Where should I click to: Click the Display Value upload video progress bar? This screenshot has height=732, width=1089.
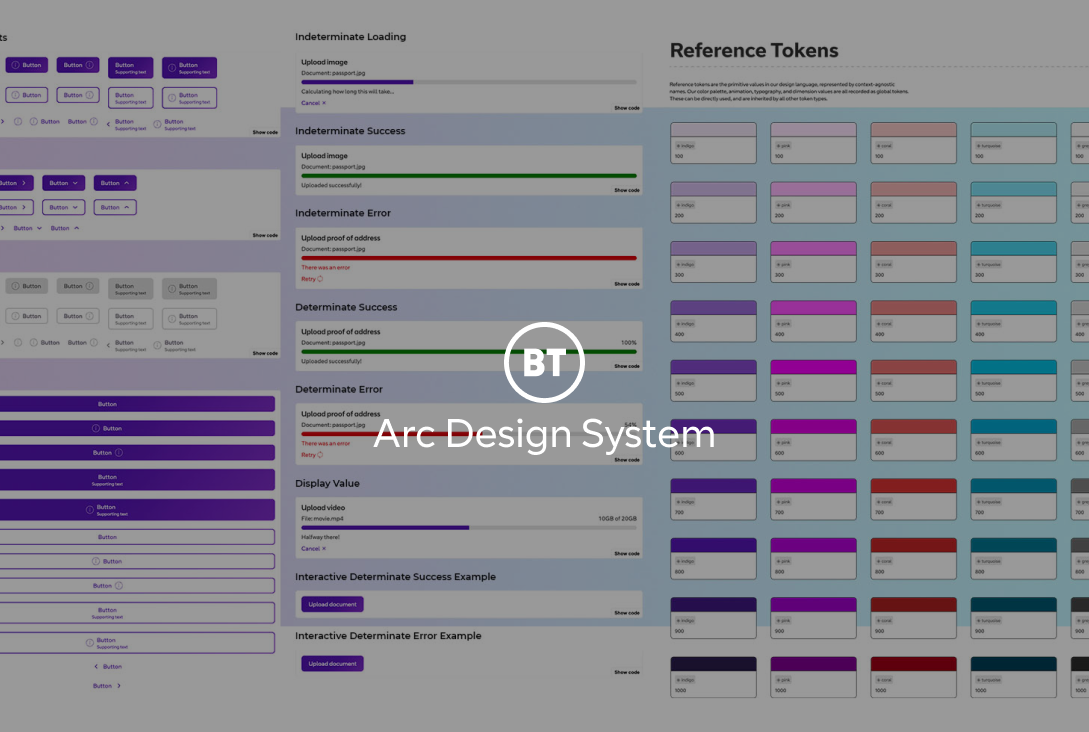click(x=469, y=527)
